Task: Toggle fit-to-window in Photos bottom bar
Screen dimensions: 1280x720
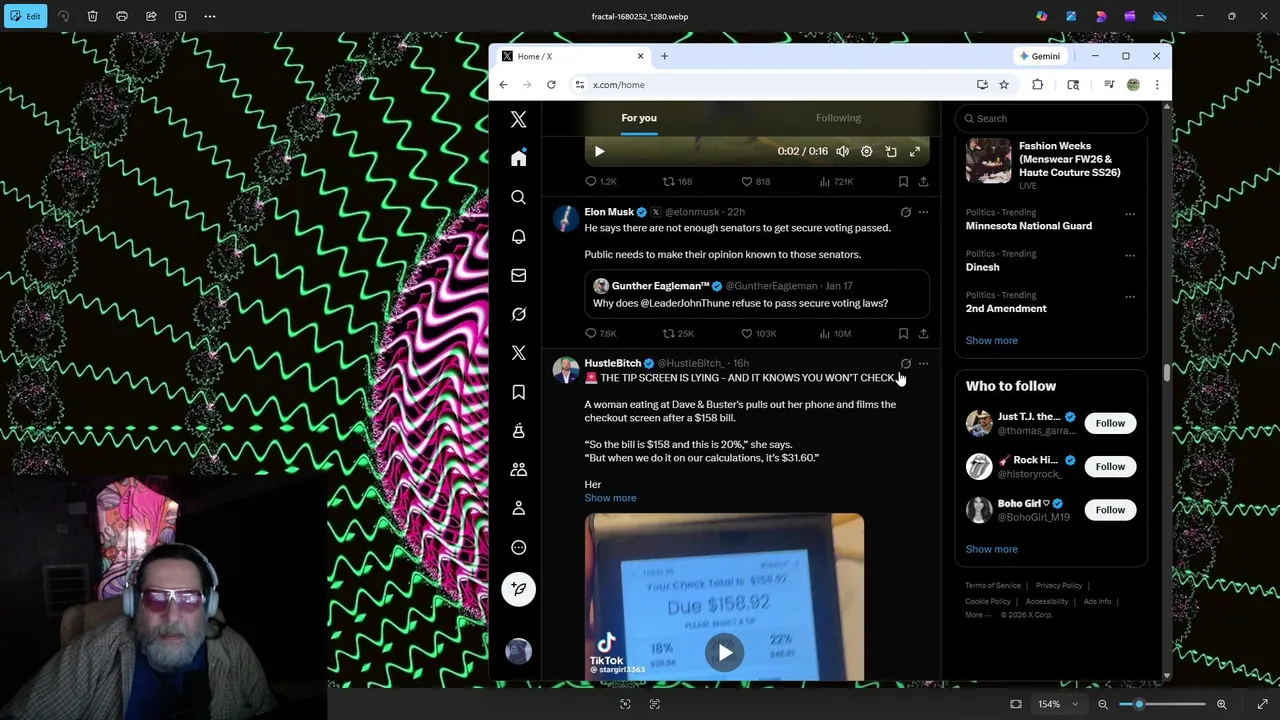Action: 1015,704
